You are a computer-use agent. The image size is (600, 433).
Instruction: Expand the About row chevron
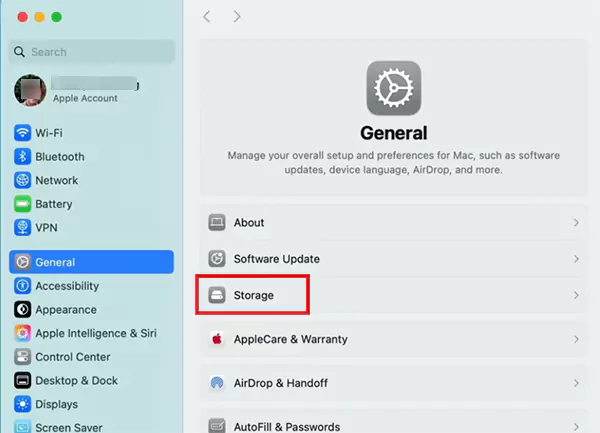(576, 223)
